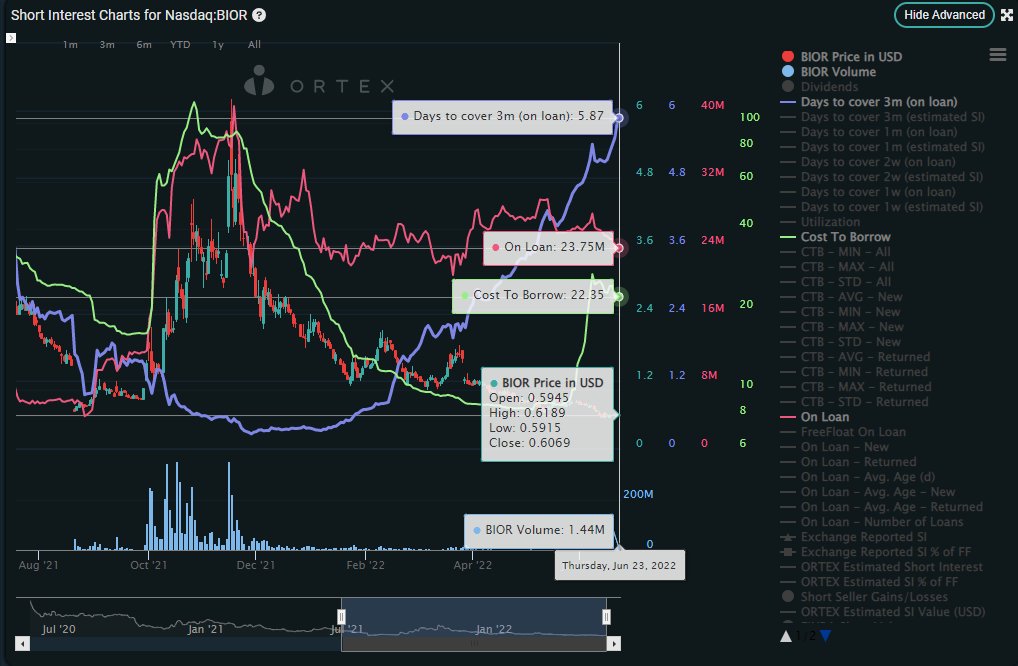
Task: Click the navigator right range handle
Action: pos(606,617)
